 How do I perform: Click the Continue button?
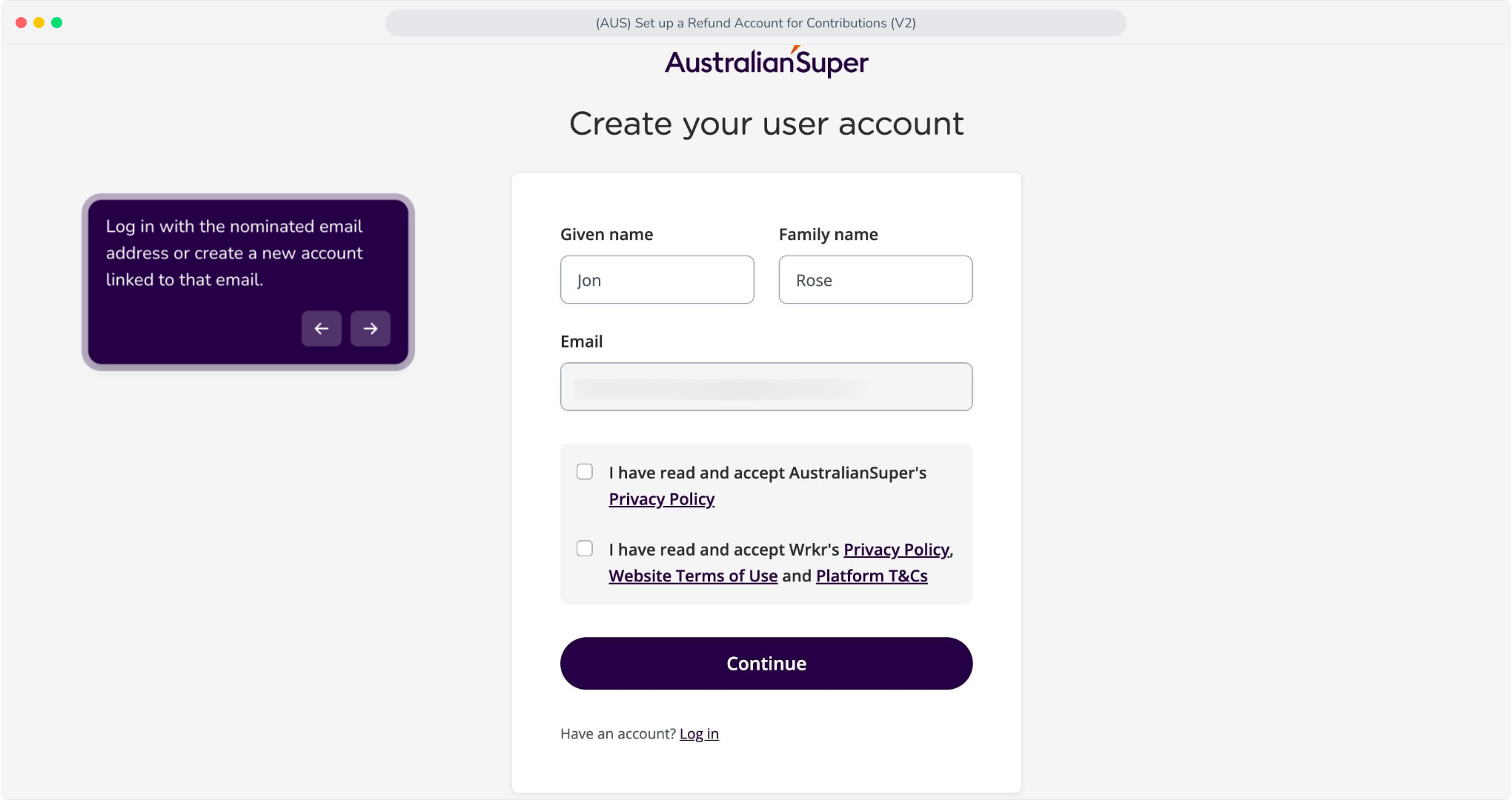pyautogui.click(x=766, y=664)
